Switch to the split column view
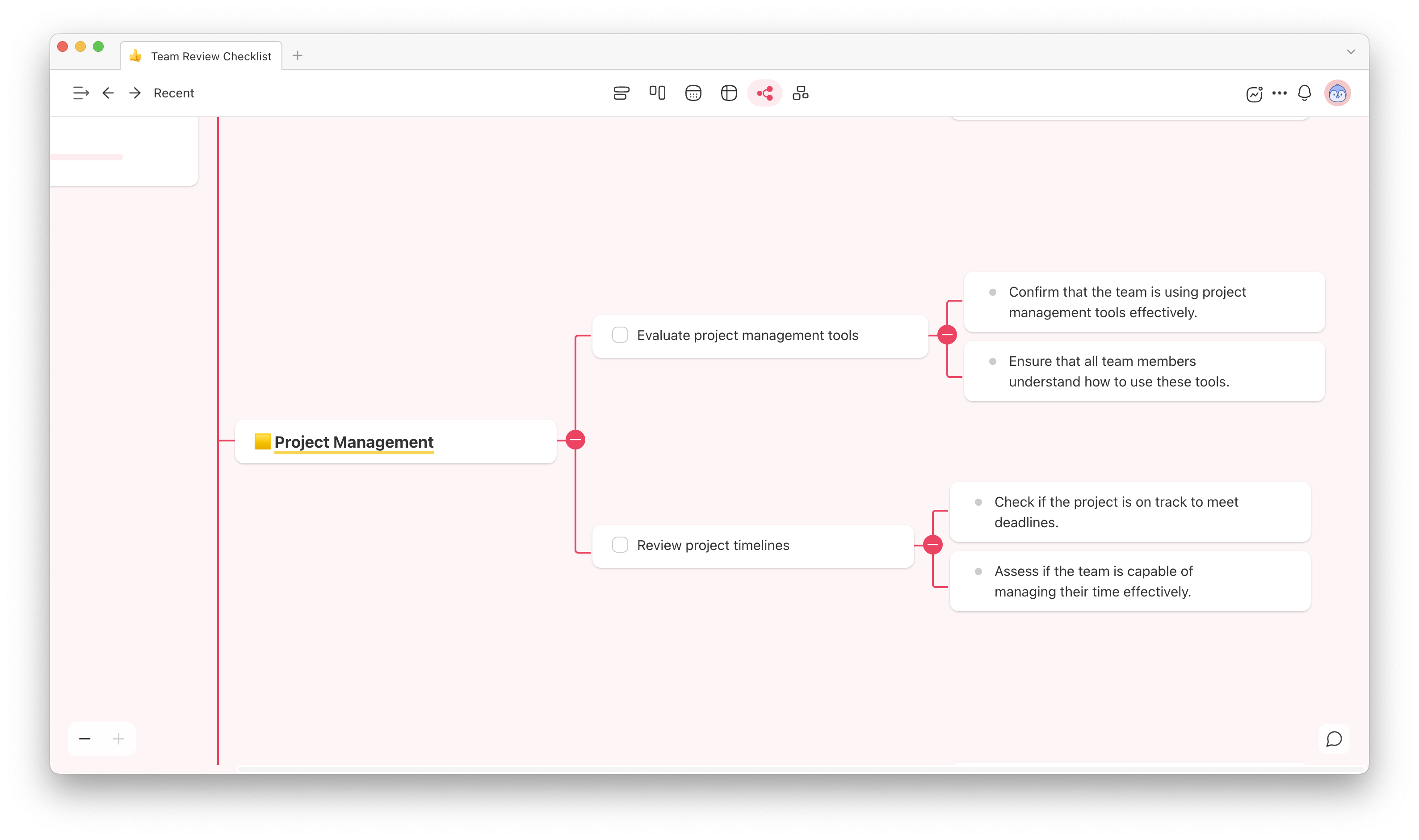The image size is (1419, 840). point(657,93)
